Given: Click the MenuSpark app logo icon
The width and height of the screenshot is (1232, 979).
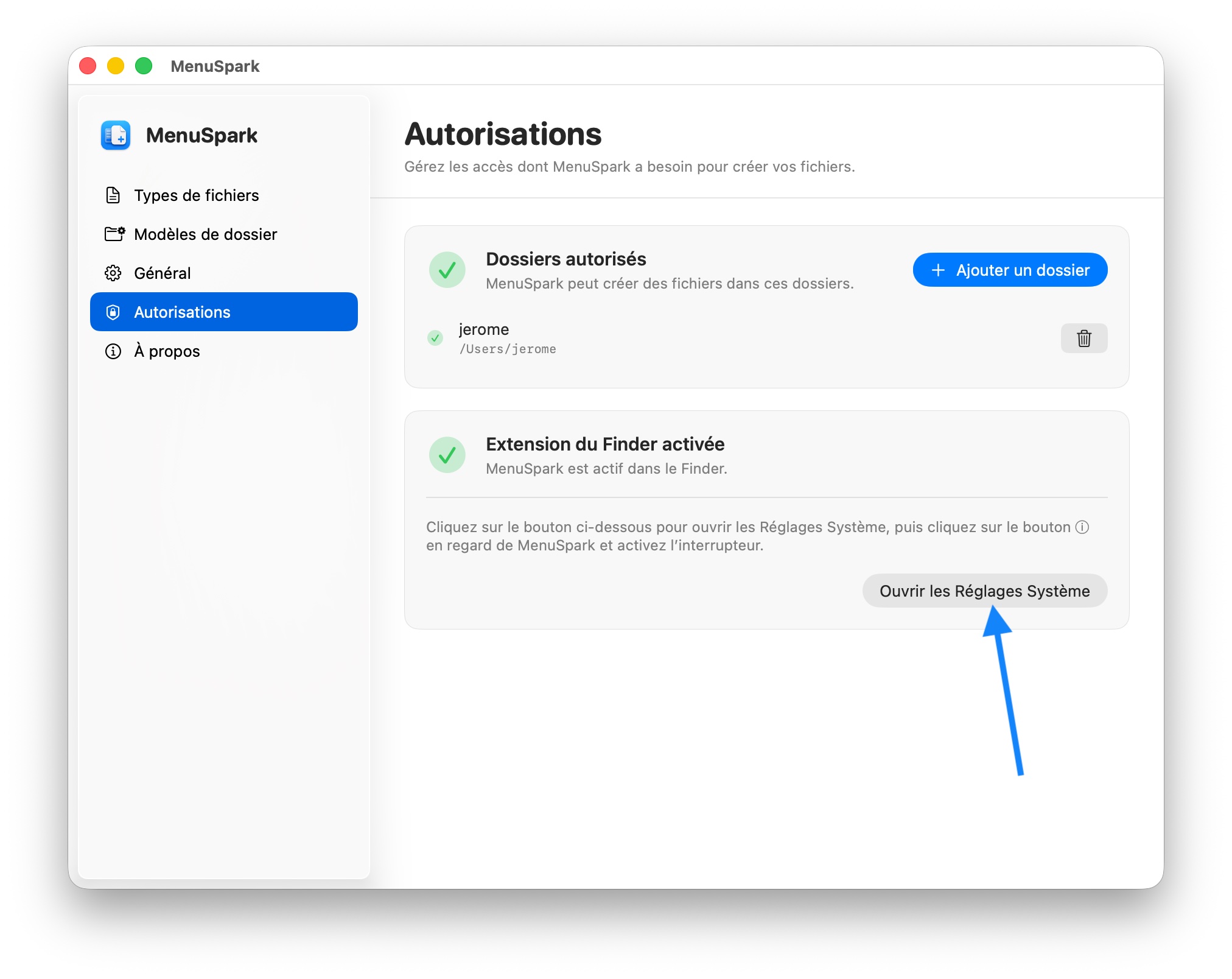Looking at the screenshot, I should pyautogui.click(x=116, y=135).
